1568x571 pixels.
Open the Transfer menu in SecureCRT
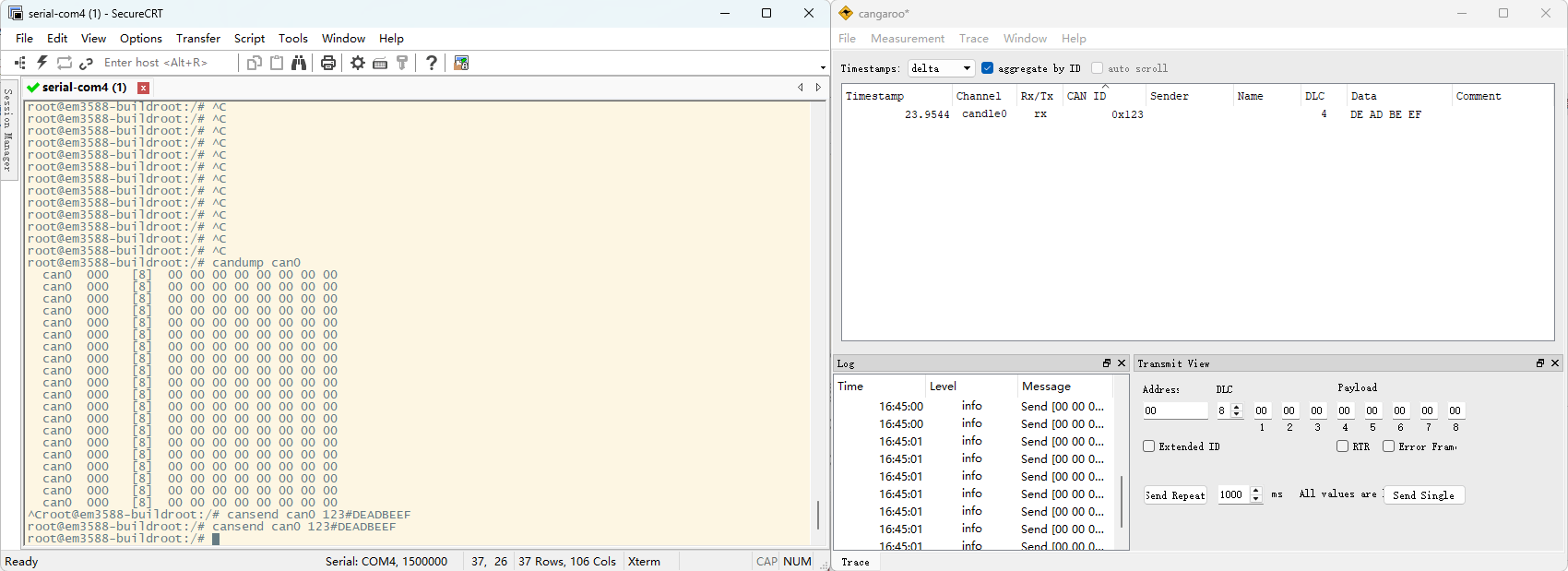[198, 39]
